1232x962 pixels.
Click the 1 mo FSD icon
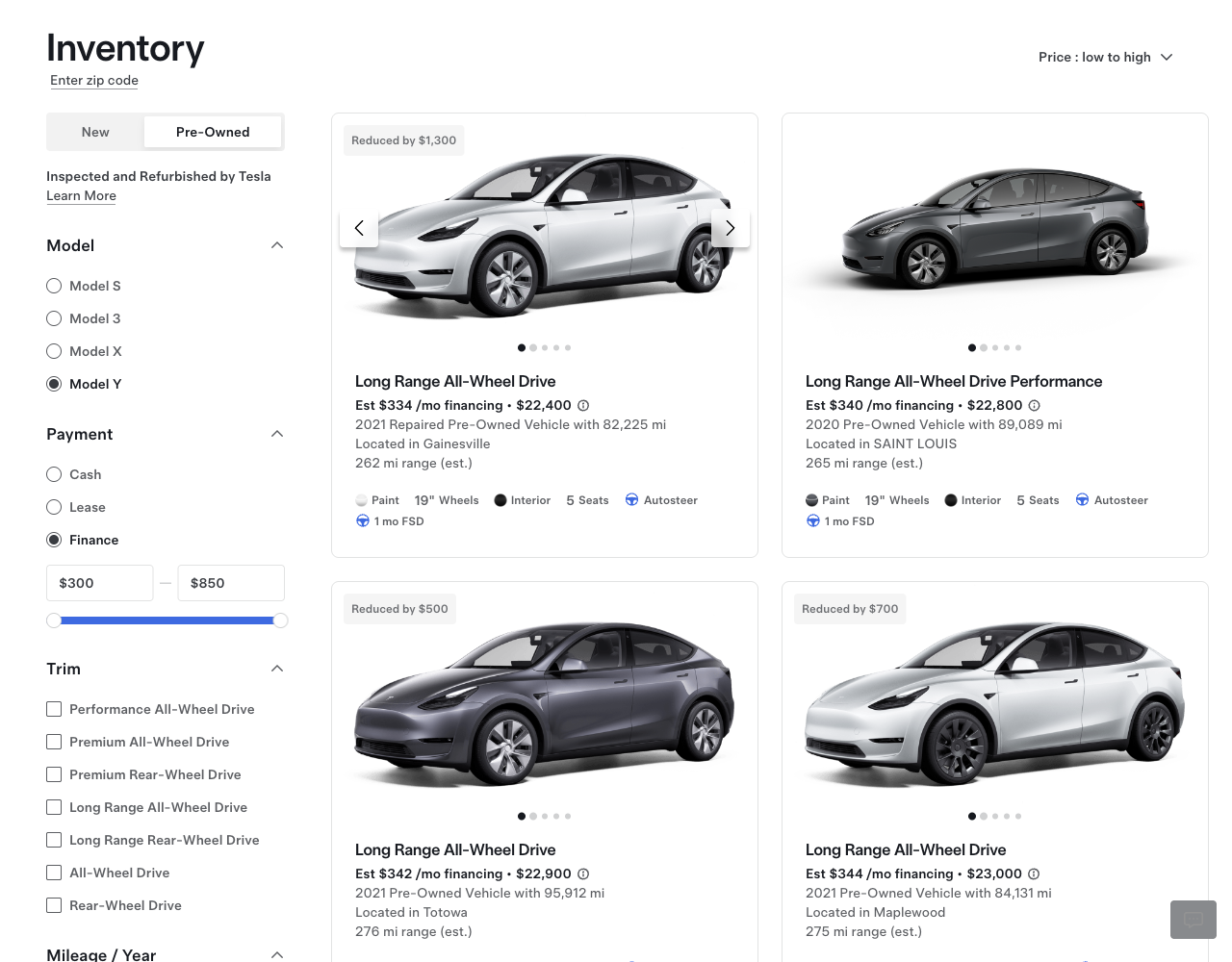363,520
